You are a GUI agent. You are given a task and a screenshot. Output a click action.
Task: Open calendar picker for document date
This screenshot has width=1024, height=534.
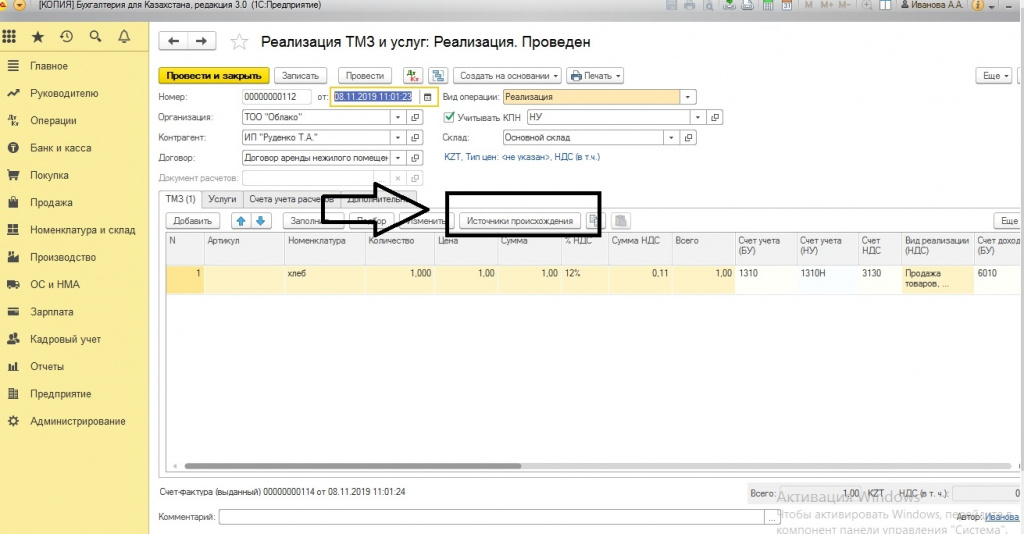click(428, 97)
